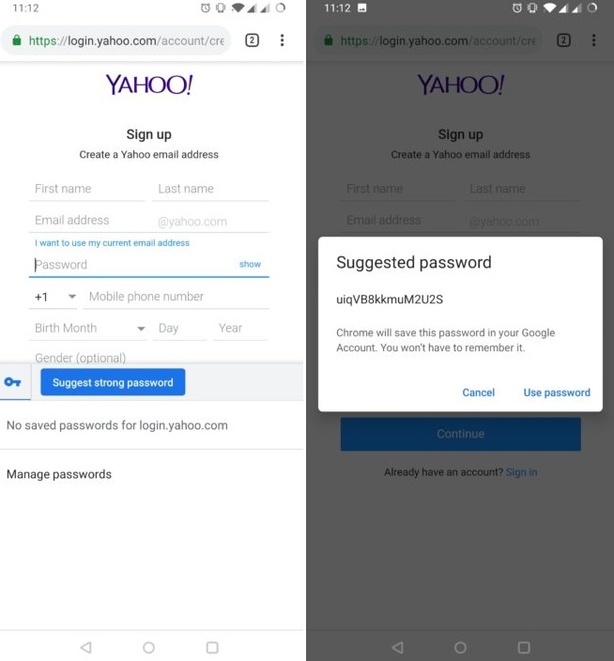Click 'I want to use my current email address'
This screenshot has height=661, width=614.
[x=112, y=243]
